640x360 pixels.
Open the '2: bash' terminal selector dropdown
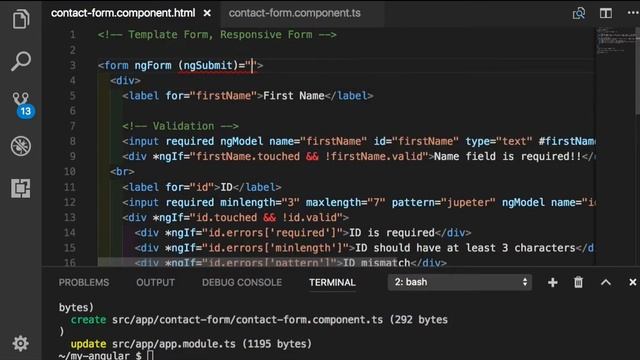click(x=460, y=282)
